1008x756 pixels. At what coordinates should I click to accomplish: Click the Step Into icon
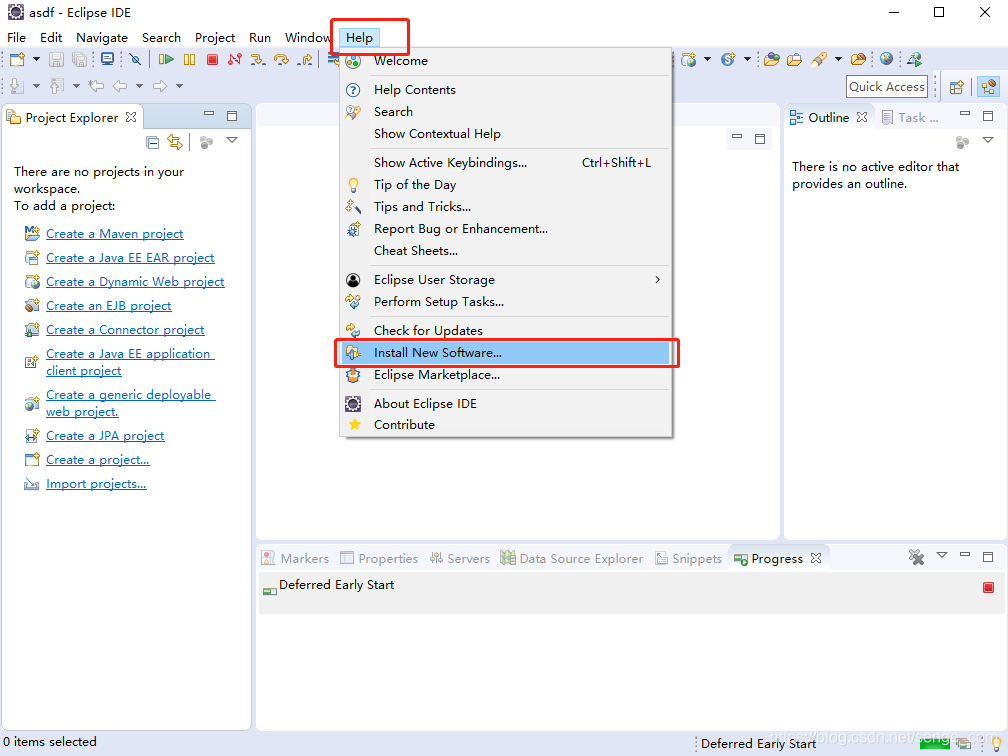258,59
